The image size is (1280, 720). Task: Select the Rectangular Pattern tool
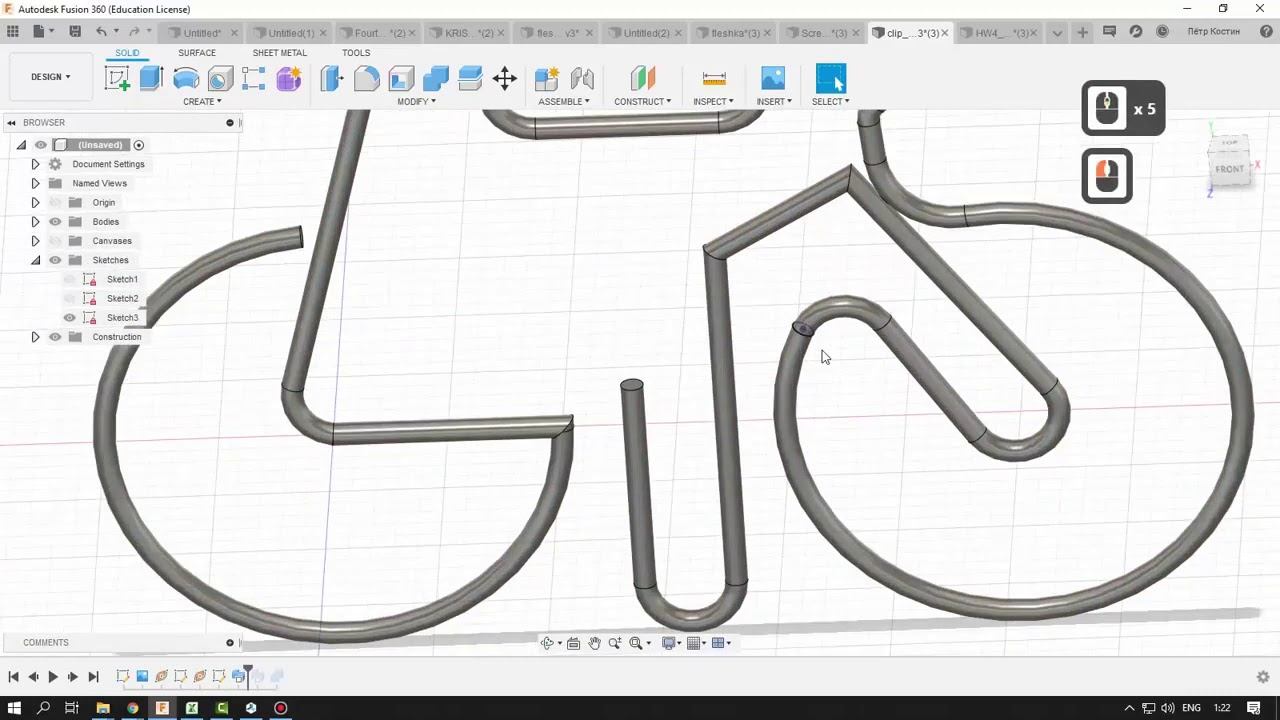click(x=254, y=78)
